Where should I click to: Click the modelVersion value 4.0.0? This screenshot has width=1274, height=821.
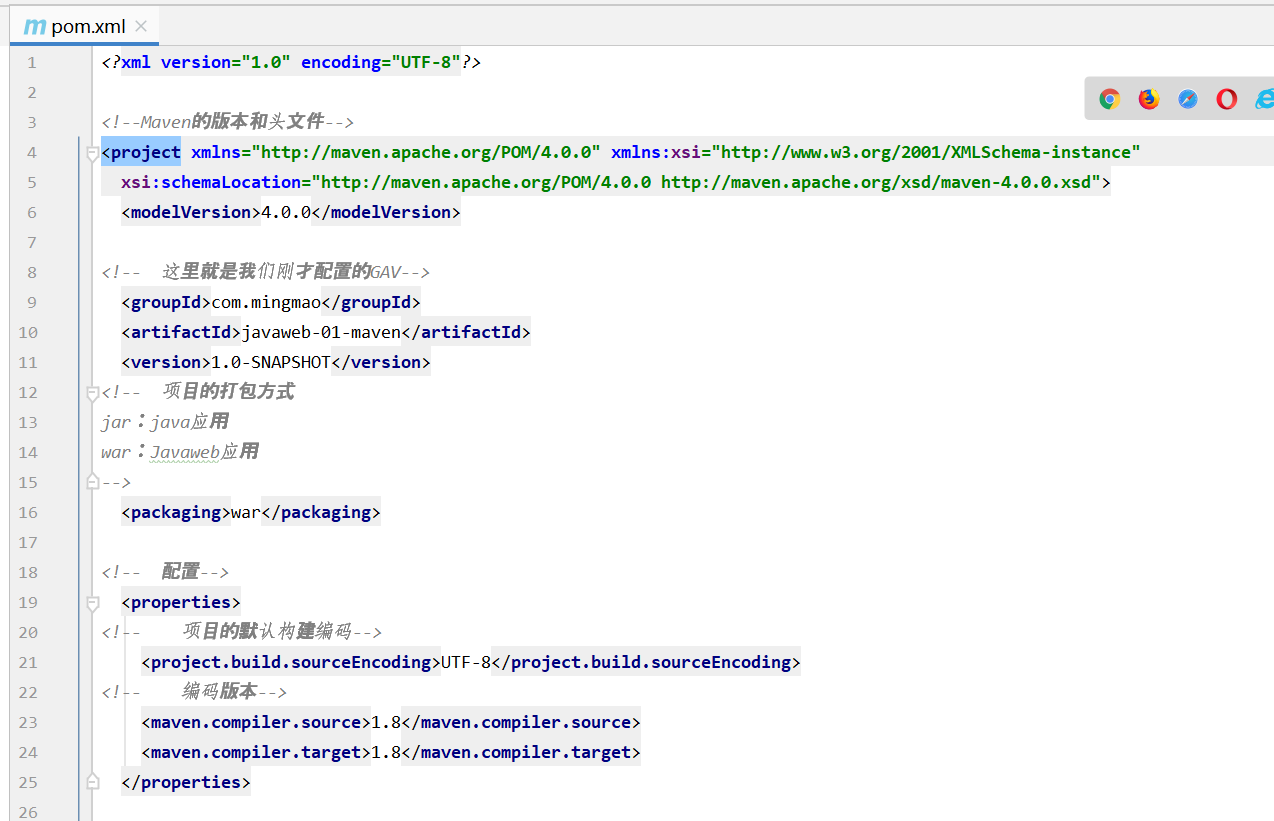point(286,212)
